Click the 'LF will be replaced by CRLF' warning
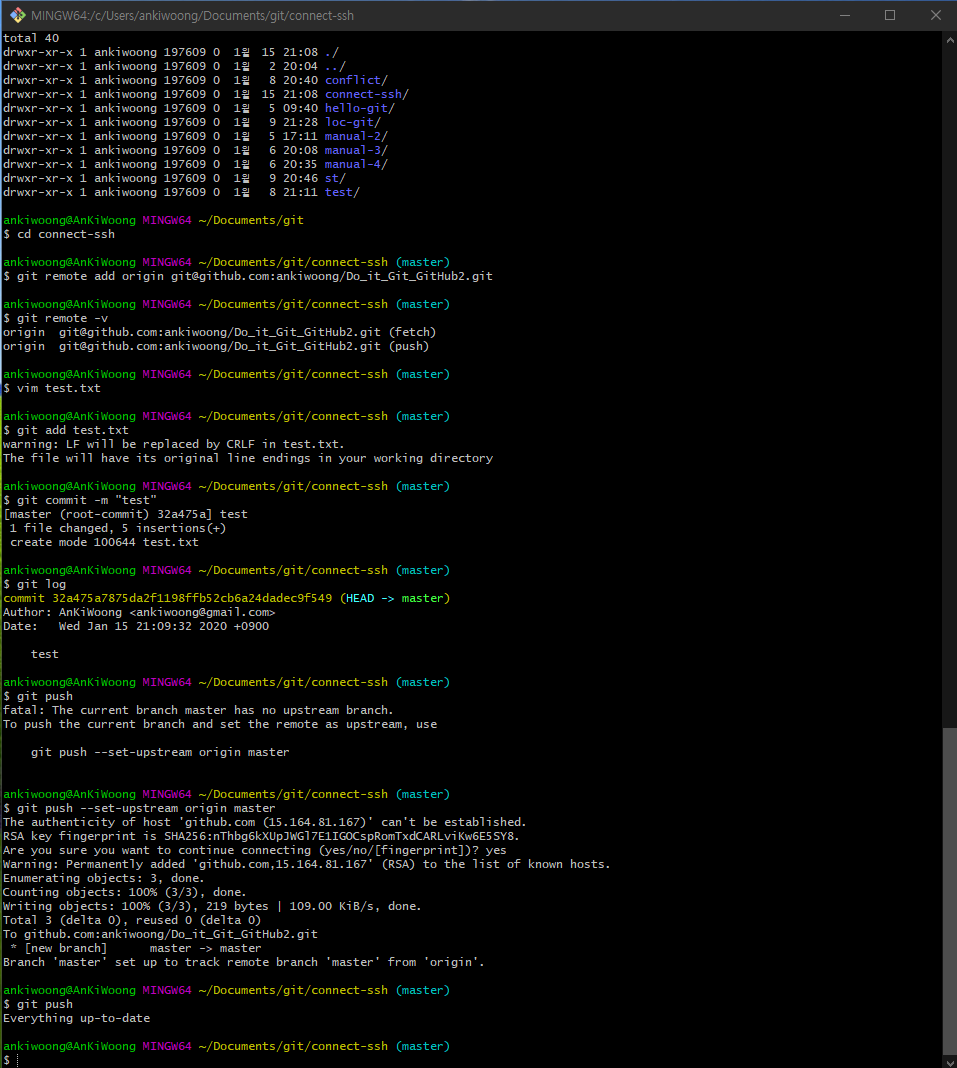The image size is (957, 1068). click(174, 444)
